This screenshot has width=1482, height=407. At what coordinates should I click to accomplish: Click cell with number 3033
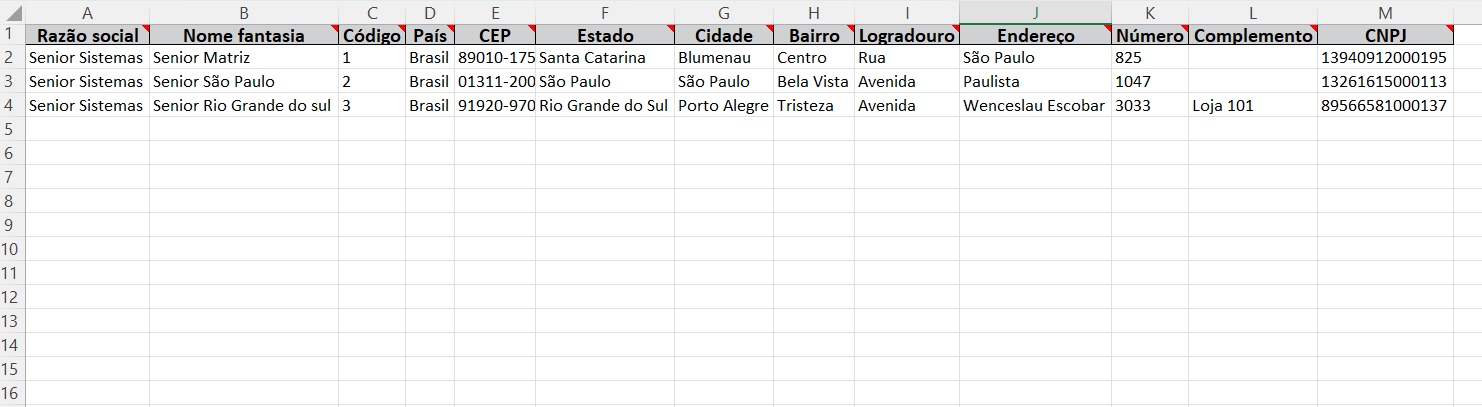(x=1149, y=105)
